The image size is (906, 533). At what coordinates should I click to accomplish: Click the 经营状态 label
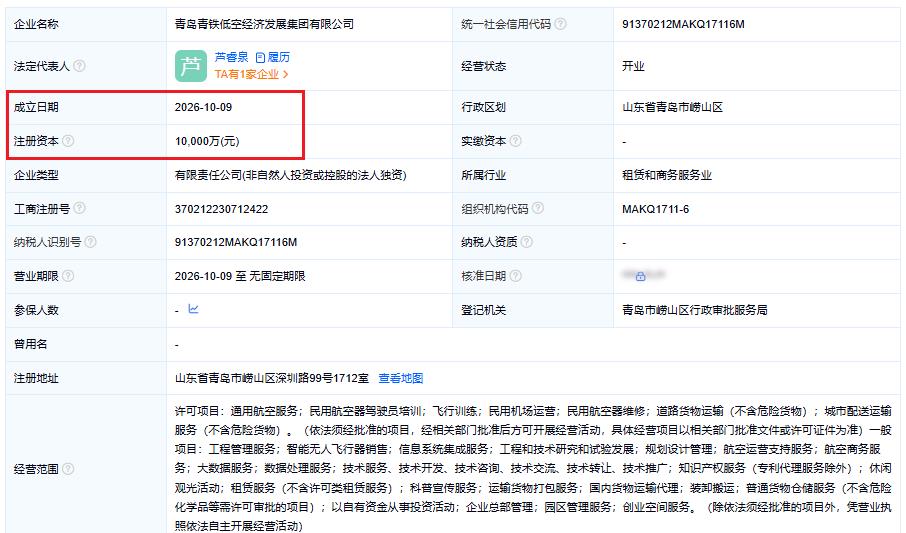click(483, 66)
